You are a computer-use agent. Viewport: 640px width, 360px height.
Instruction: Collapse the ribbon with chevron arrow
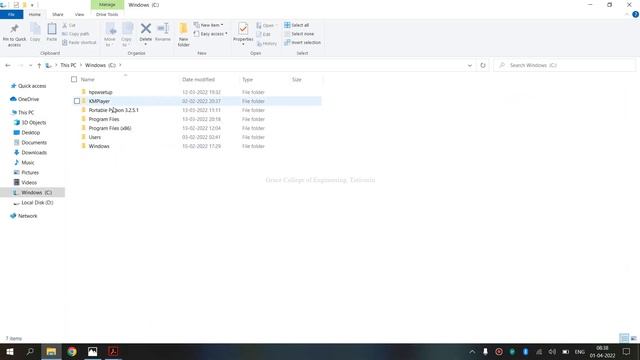(627, 14)
